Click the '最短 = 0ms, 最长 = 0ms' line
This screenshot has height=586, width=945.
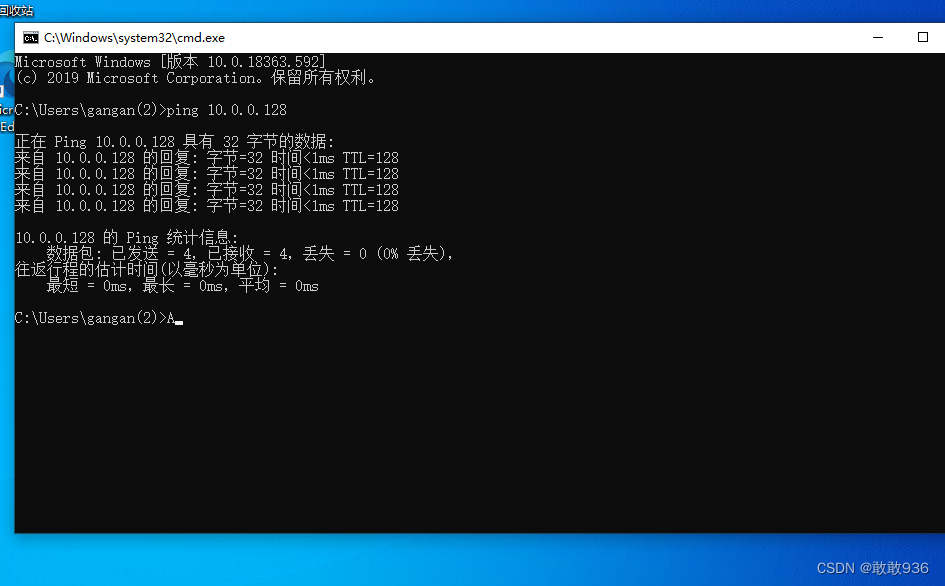183,286
